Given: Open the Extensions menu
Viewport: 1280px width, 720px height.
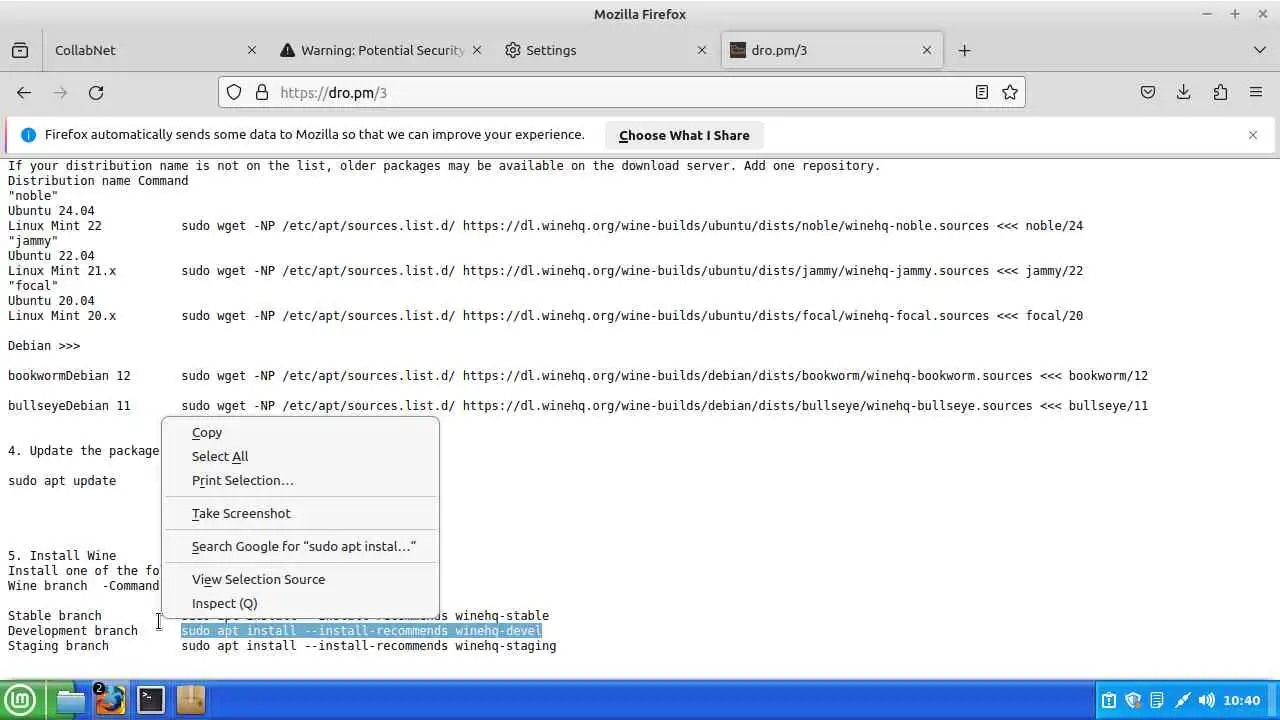Looking at the screenshot, I should point(1220,92).
